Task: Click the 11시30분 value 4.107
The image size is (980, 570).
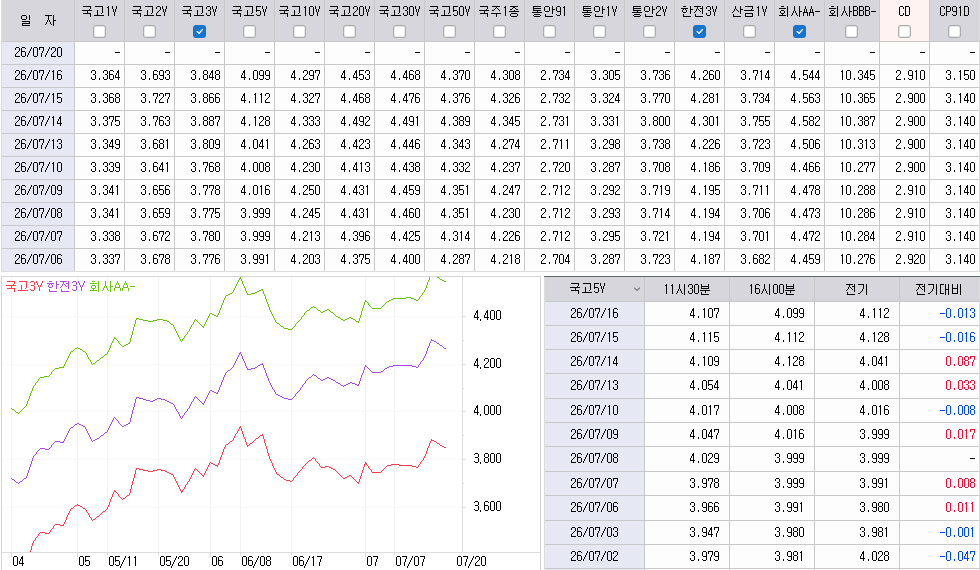Action: (x=704, y=313)
